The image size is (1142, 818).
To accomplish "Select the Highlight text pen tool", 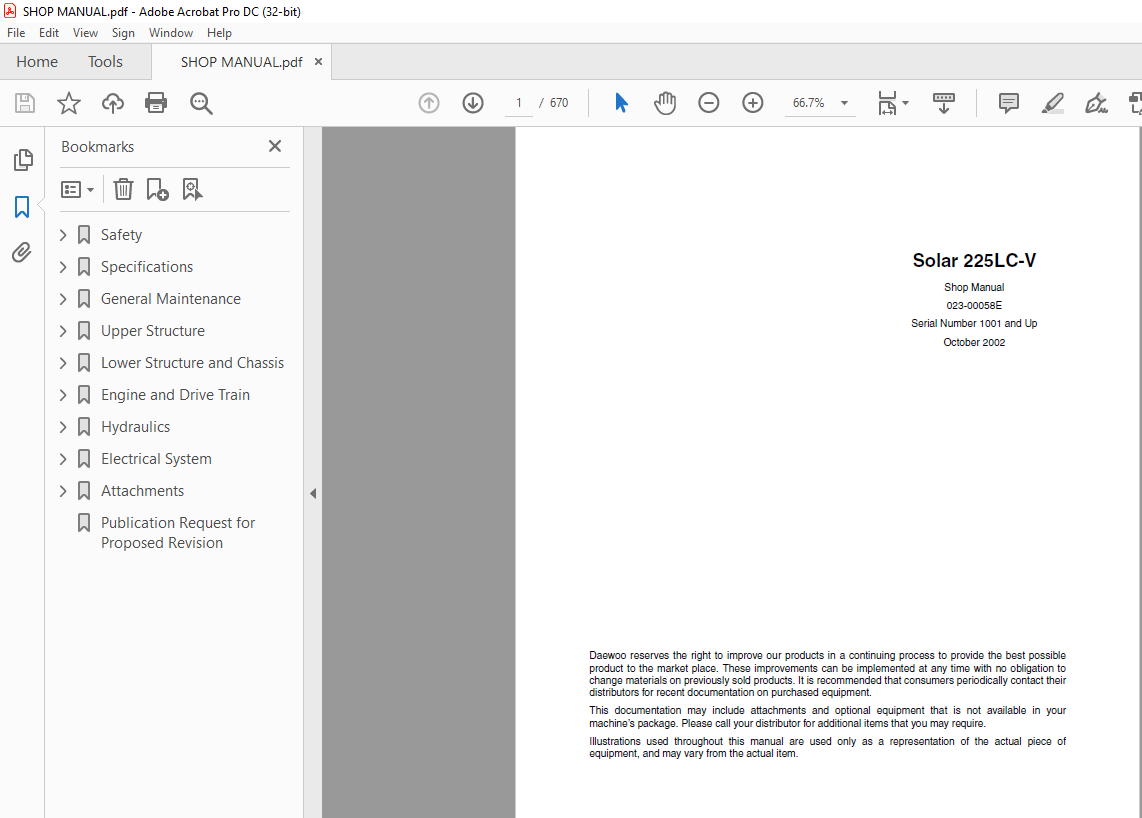I will pyautogui.click(x=1052, y=103).
